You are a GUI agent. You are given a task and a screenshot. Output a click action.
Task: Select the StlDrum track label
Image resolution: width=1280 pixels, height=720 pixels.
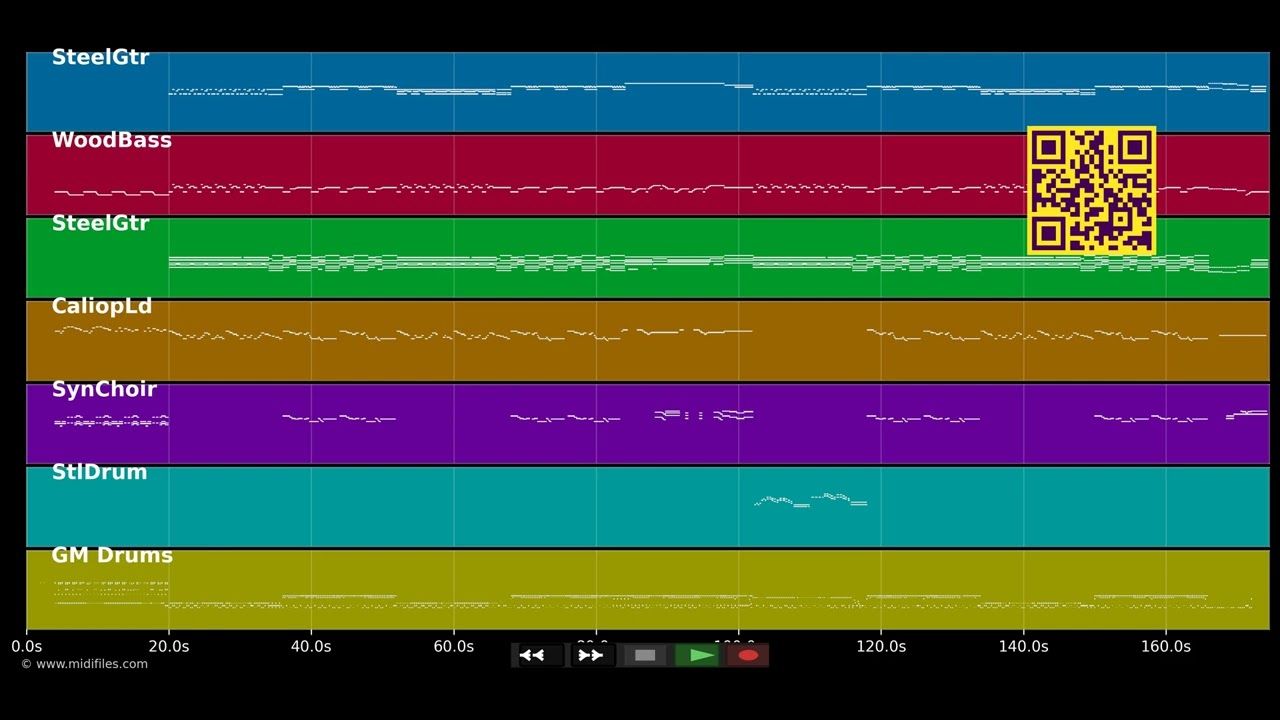click(x=99, y=473)
